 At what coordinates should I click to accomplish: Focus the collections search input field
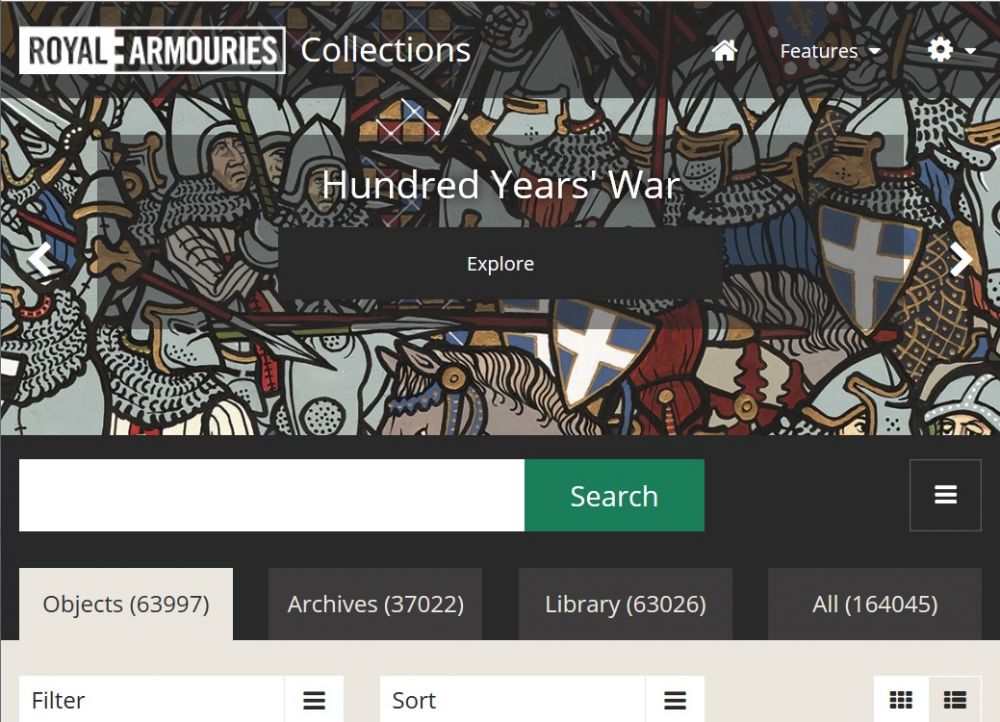click(x=272, y=496)
